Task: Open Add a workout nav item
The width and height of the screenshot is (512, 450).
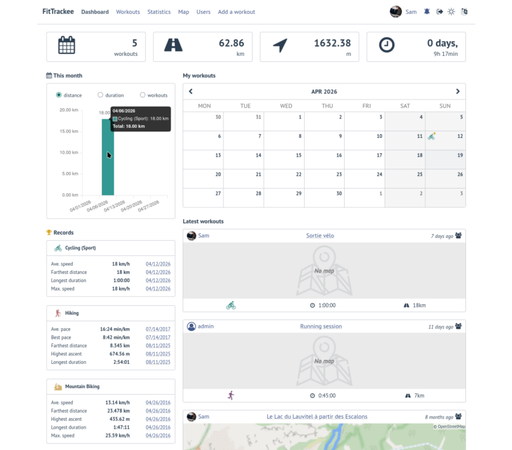Action: coord(236,12)
